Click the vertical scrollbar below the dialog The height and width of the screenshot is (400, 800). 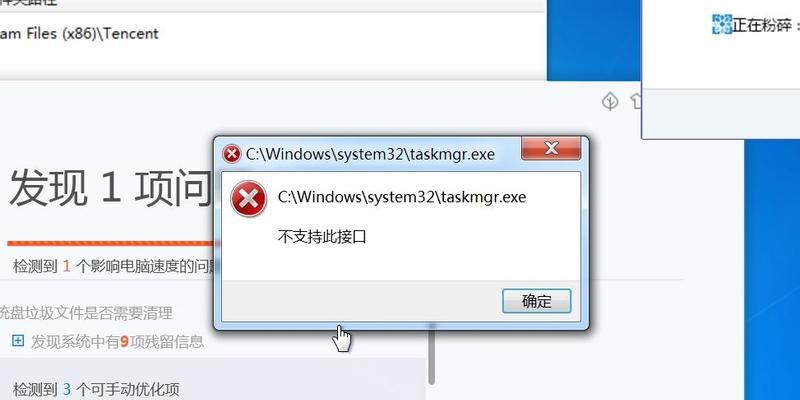[x=432, y=356]
